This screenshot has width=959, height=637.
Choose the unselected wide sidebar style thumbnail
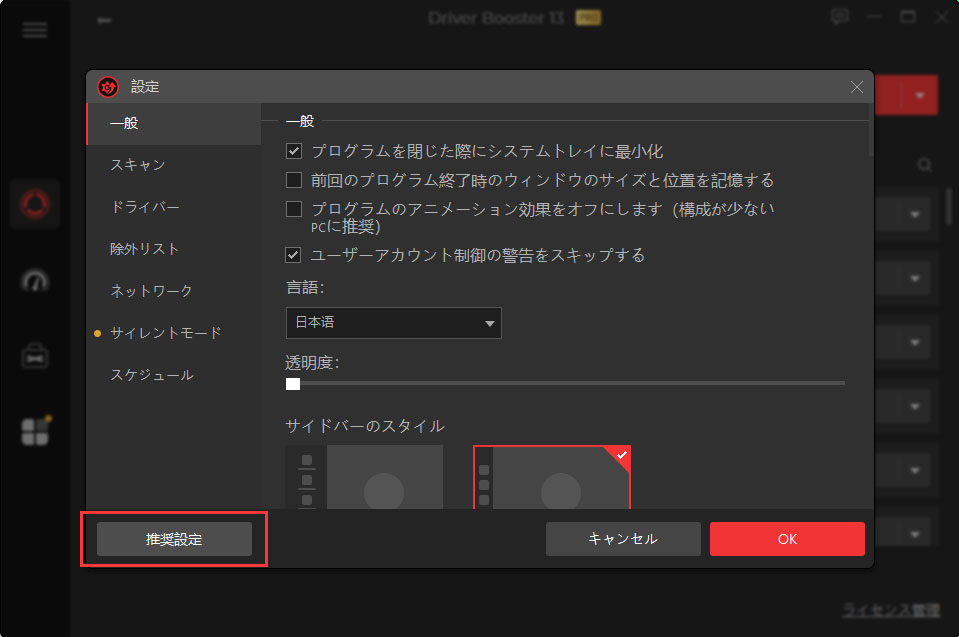(364, 477)
